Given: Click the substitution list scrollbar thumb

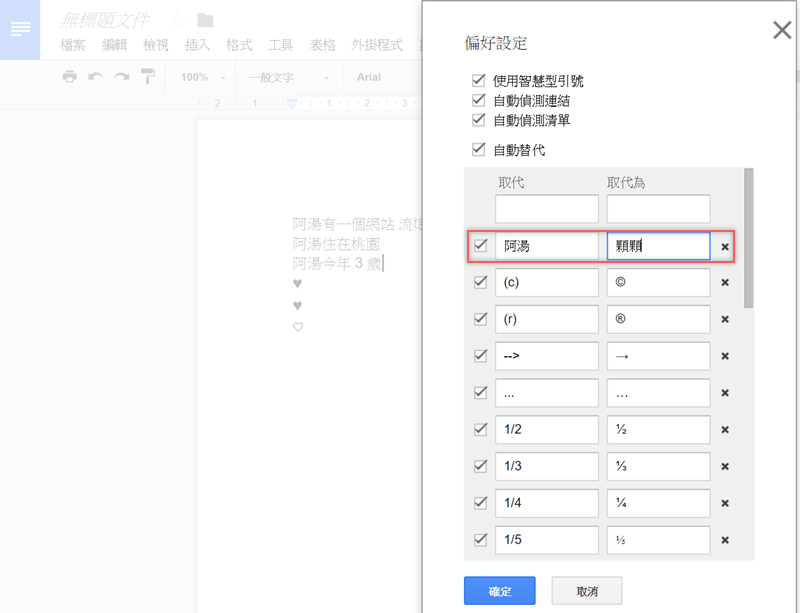Looking at the screenshot, I should [x=748, y=238].
